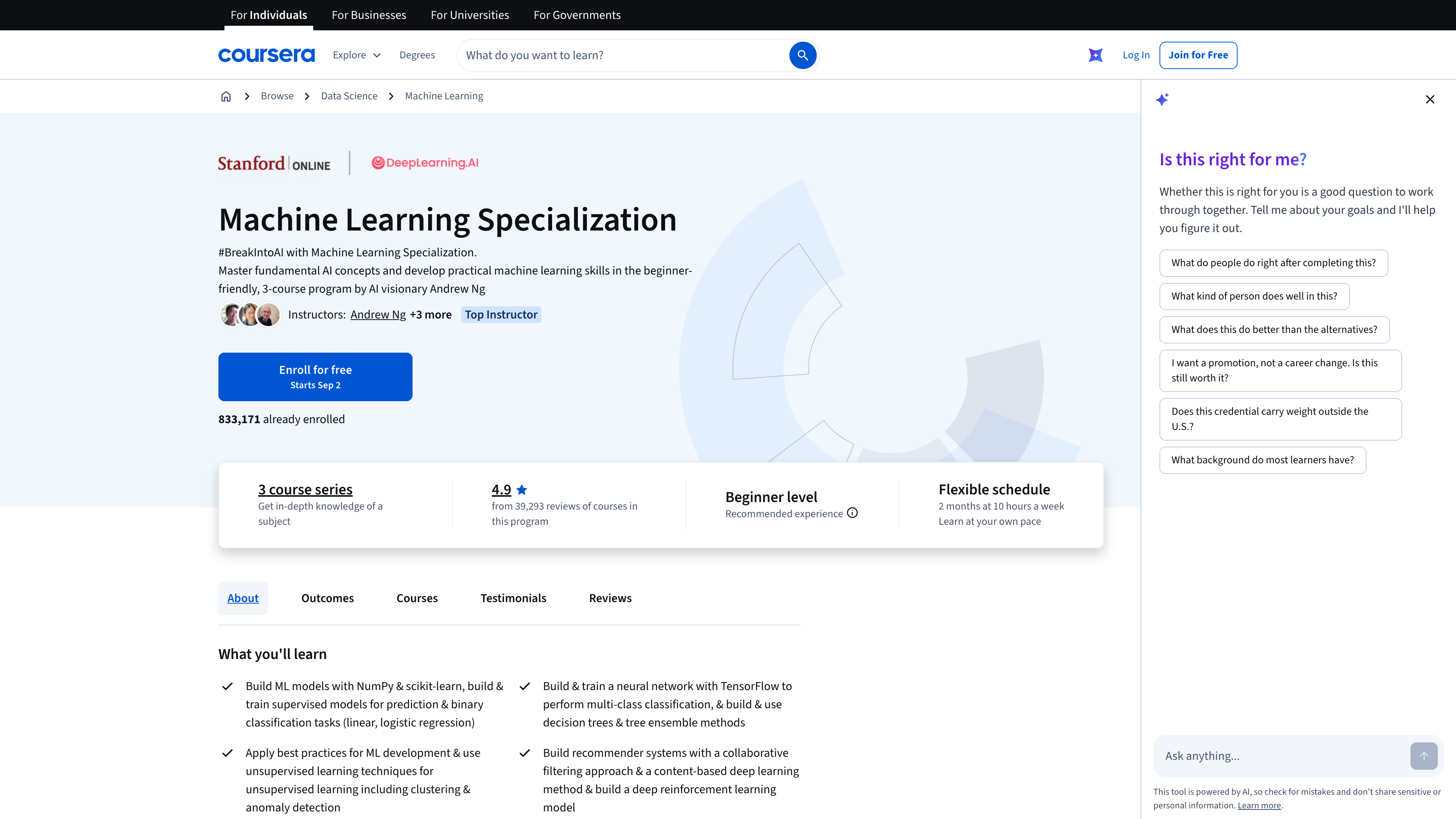Click the What you'll learn heading
1456x819 pixels.
click(x=273, y=654)
